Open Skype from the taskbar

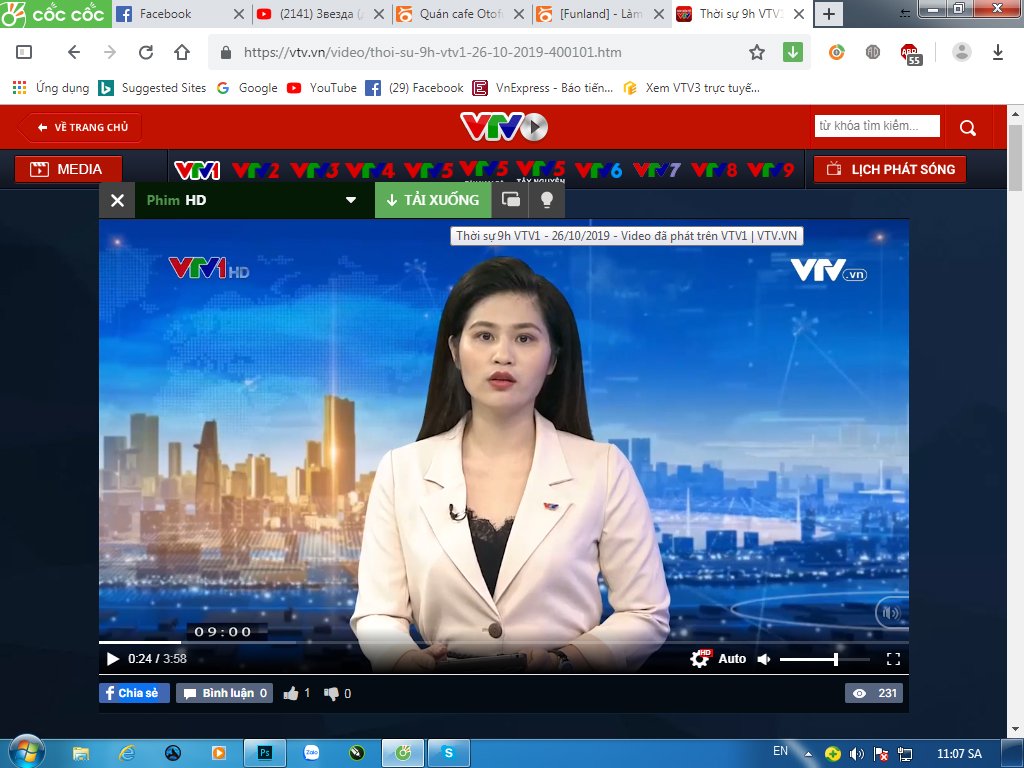449,754
